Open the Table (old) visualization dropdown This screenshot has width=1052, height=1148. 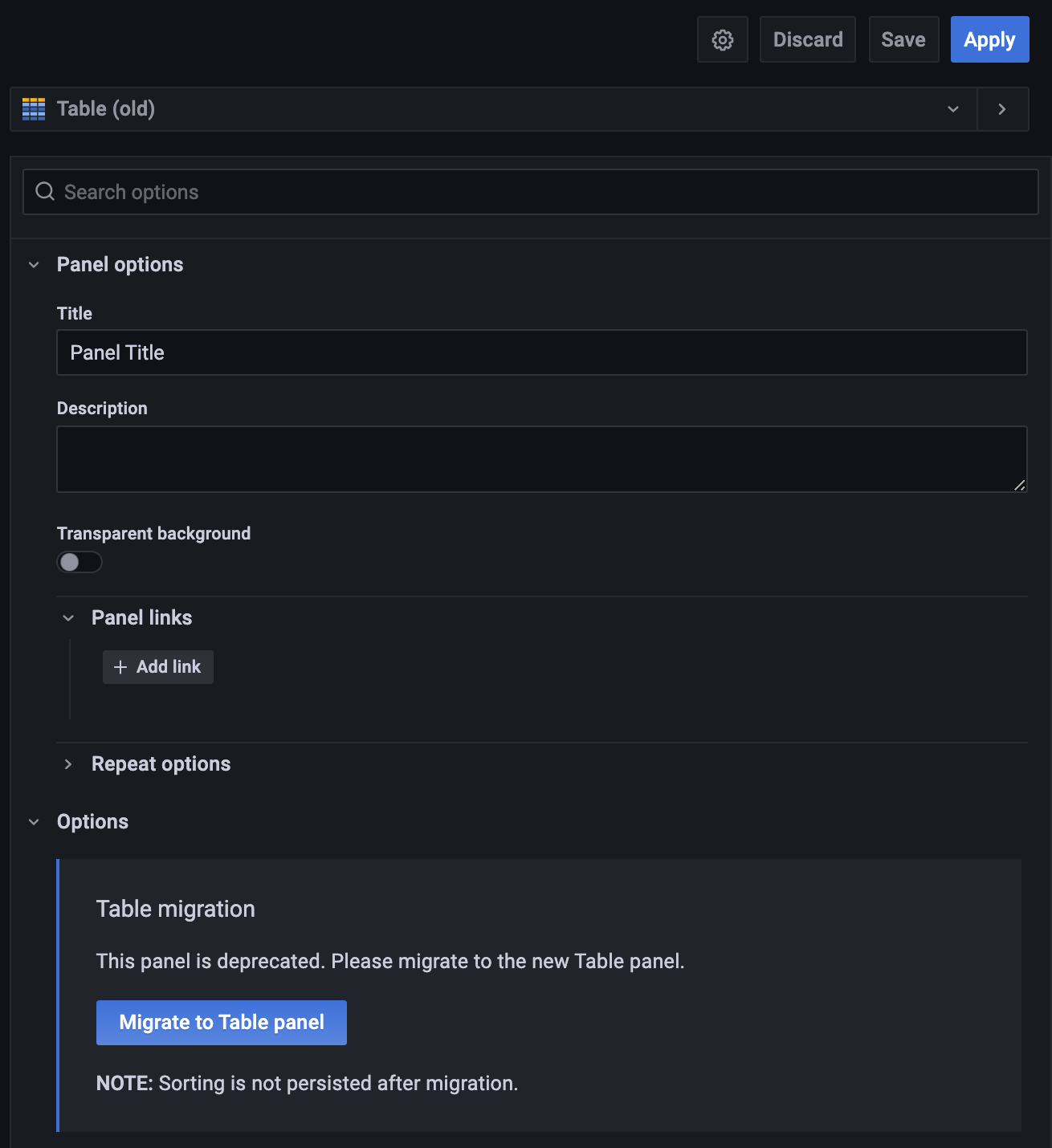[x=952, y=108]
